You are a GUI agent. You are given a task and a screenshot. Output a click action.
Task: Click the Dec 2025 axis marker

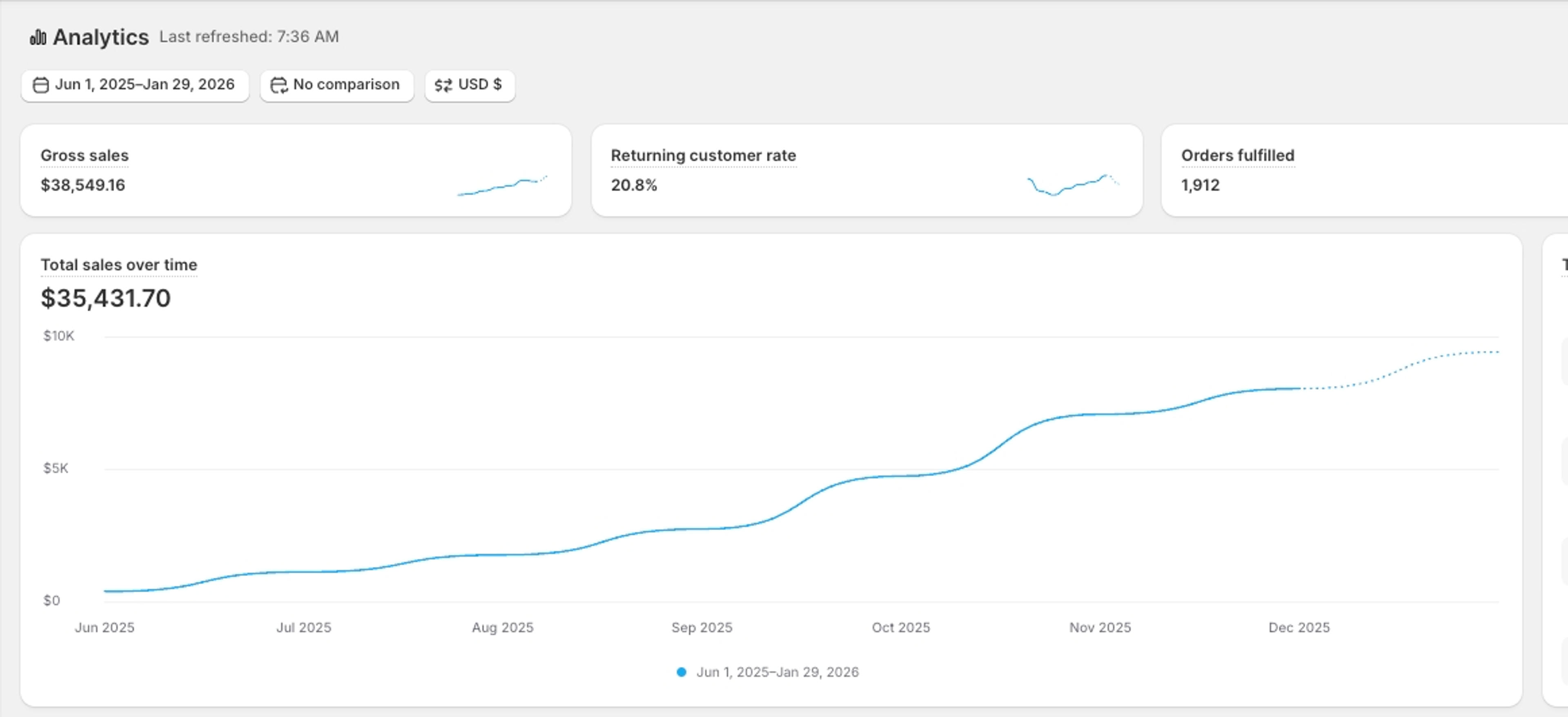(x=1299, y=628)
